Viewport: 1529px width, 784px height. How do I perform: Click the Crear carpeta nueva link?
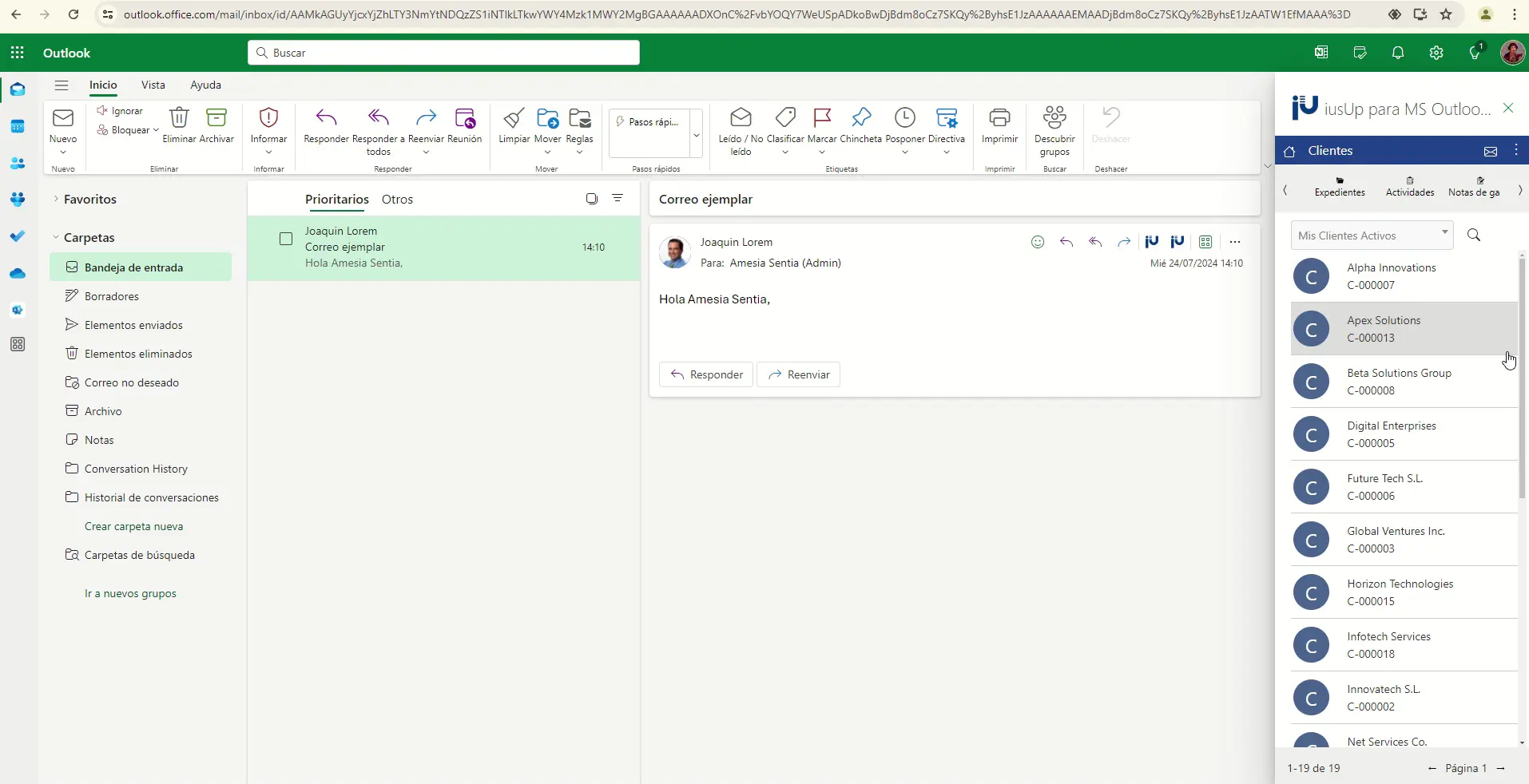coord(133,526)
